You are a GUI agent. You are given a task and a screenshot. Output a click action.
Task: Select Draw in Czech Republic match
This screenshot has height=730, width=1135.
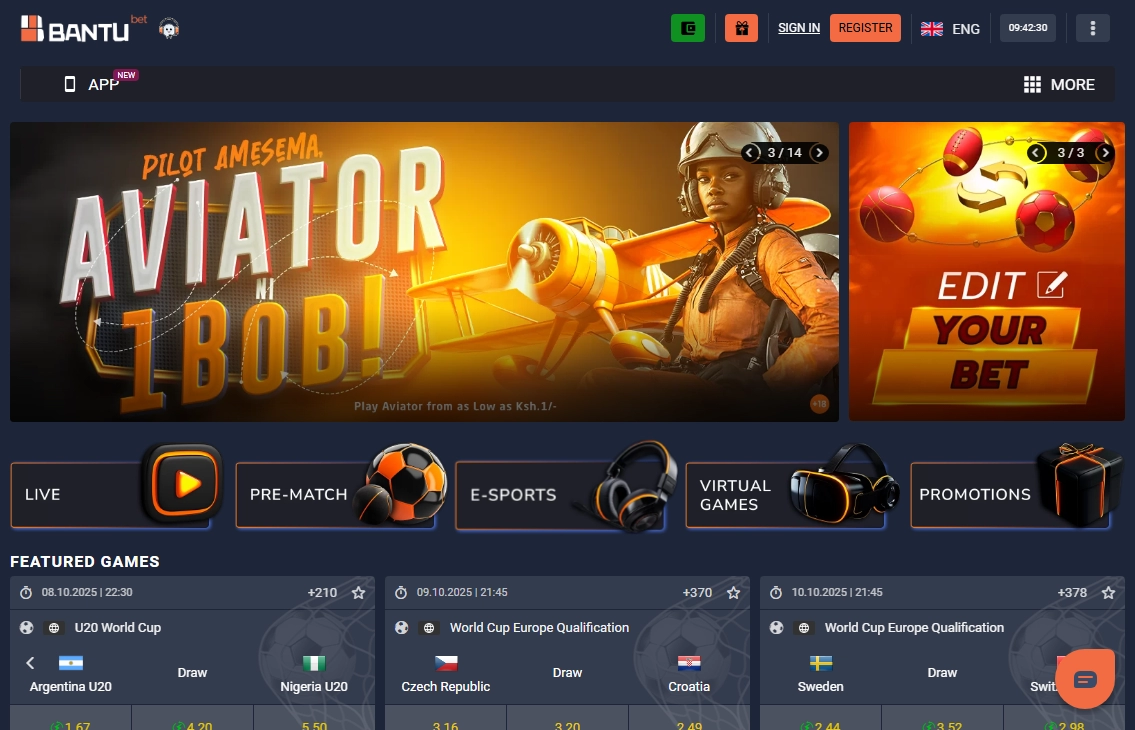point(568,673)
